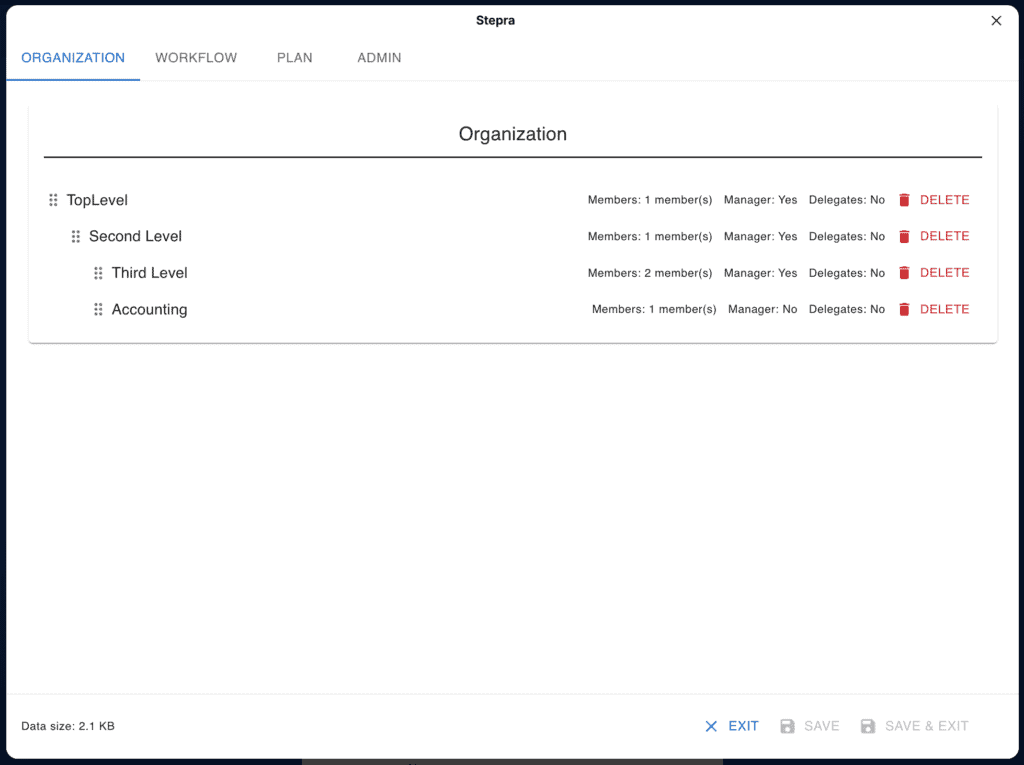
Task: Click the trash icon in the Accounting row
Action: pyautogui.click(x=904, y=310)
